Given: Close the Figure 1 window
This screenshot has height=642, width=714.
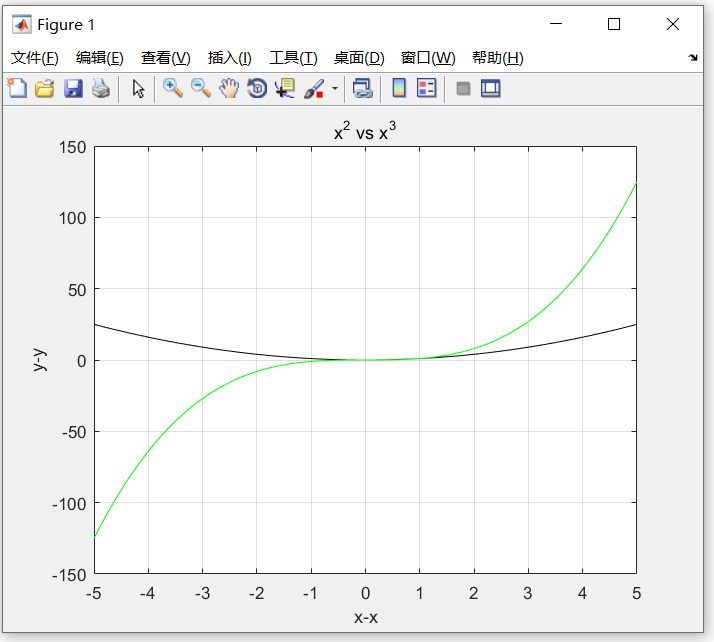Looking at the screenshot, I should 673,24.
